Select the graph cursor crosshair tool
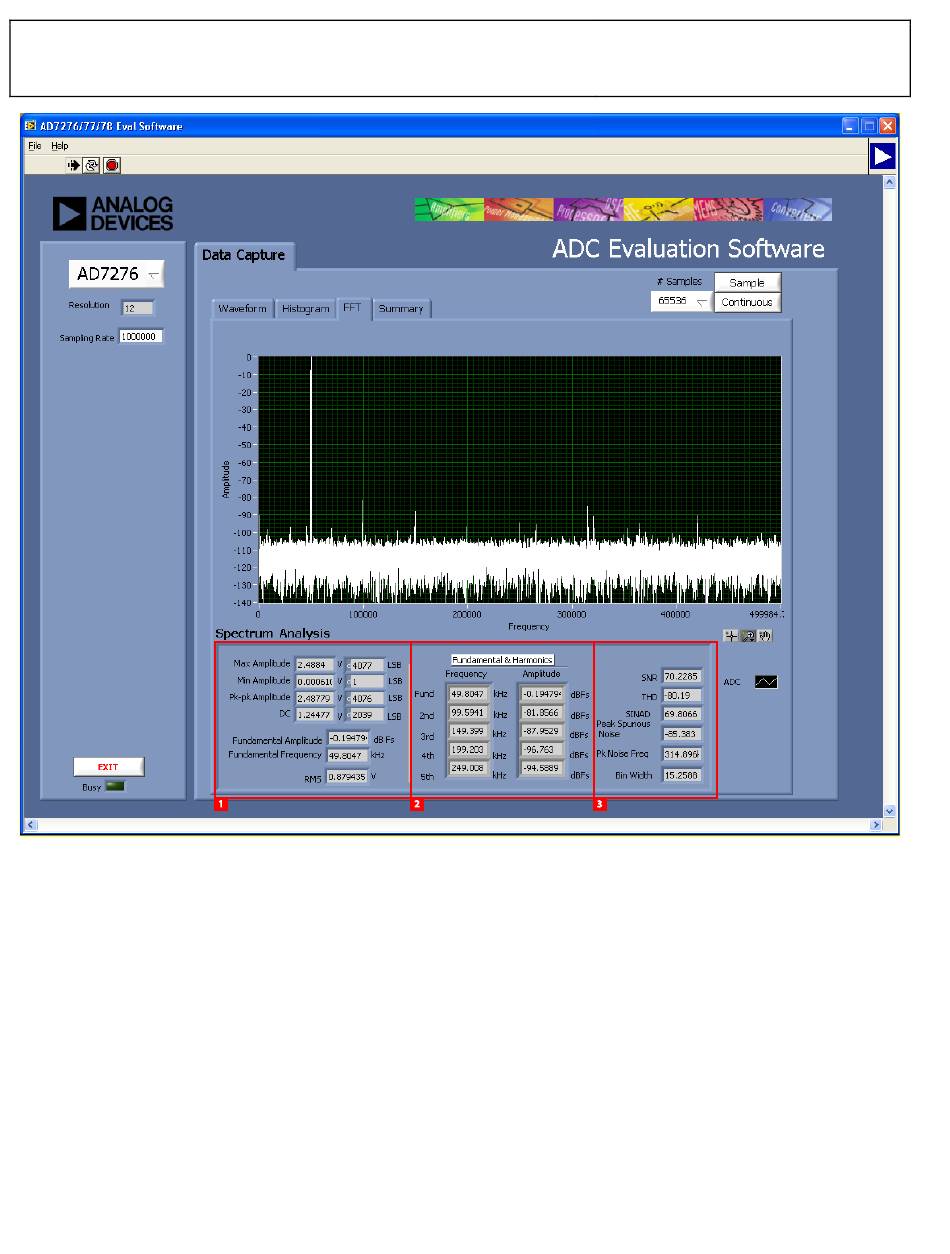Image resolution: width=950 pixels, height=1254 pixels. tap(730, 635)
